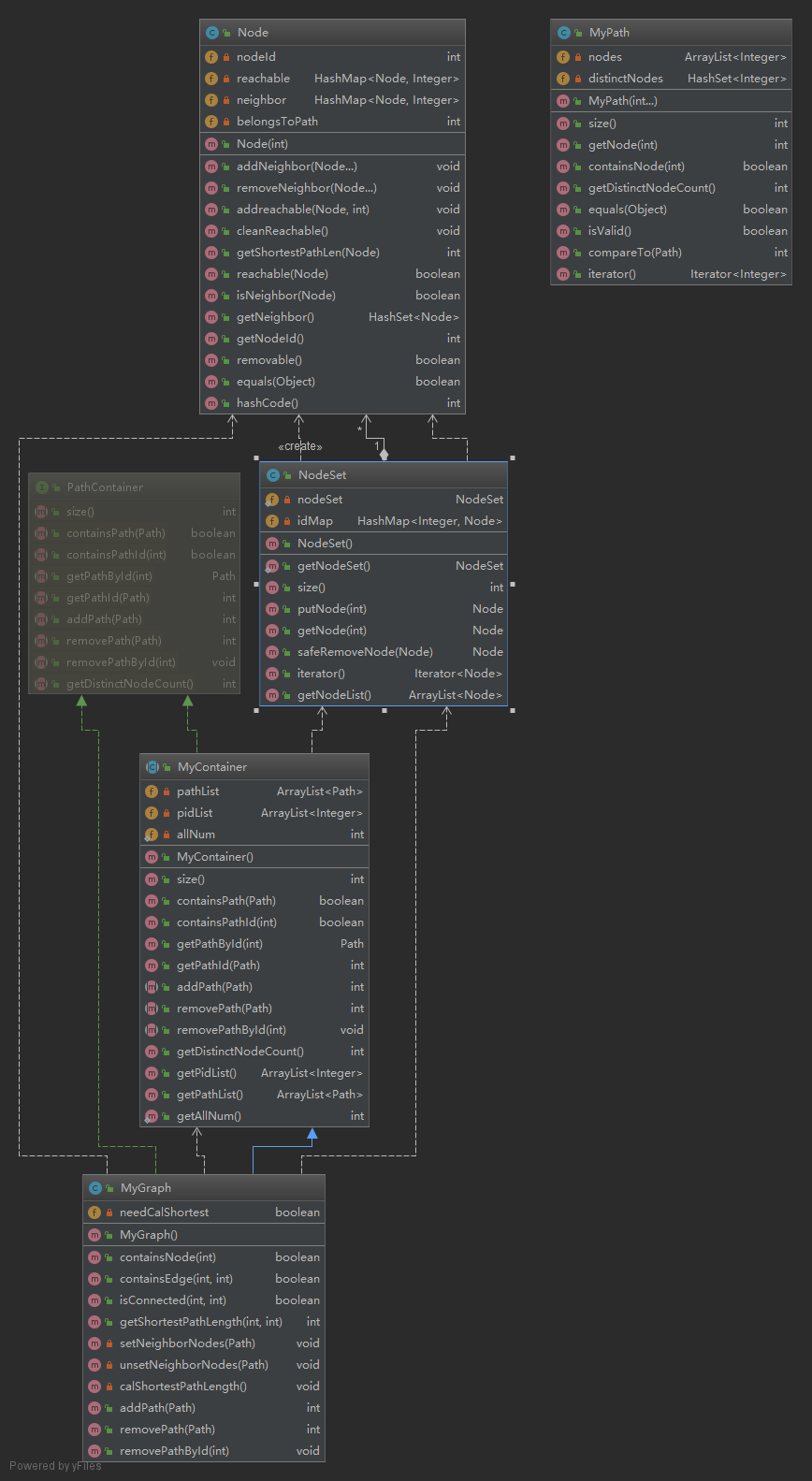Click the method icon next to compareTo(Path)
The image size is (812, 1481).
(x=563, y=253)
